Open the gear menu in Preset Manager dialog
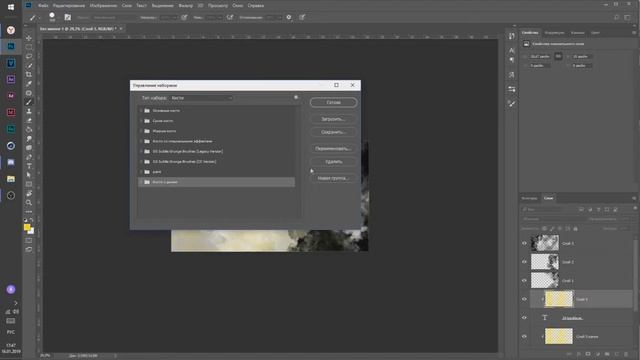The height and width of the screenshot is (360, 640). [296, 98]
